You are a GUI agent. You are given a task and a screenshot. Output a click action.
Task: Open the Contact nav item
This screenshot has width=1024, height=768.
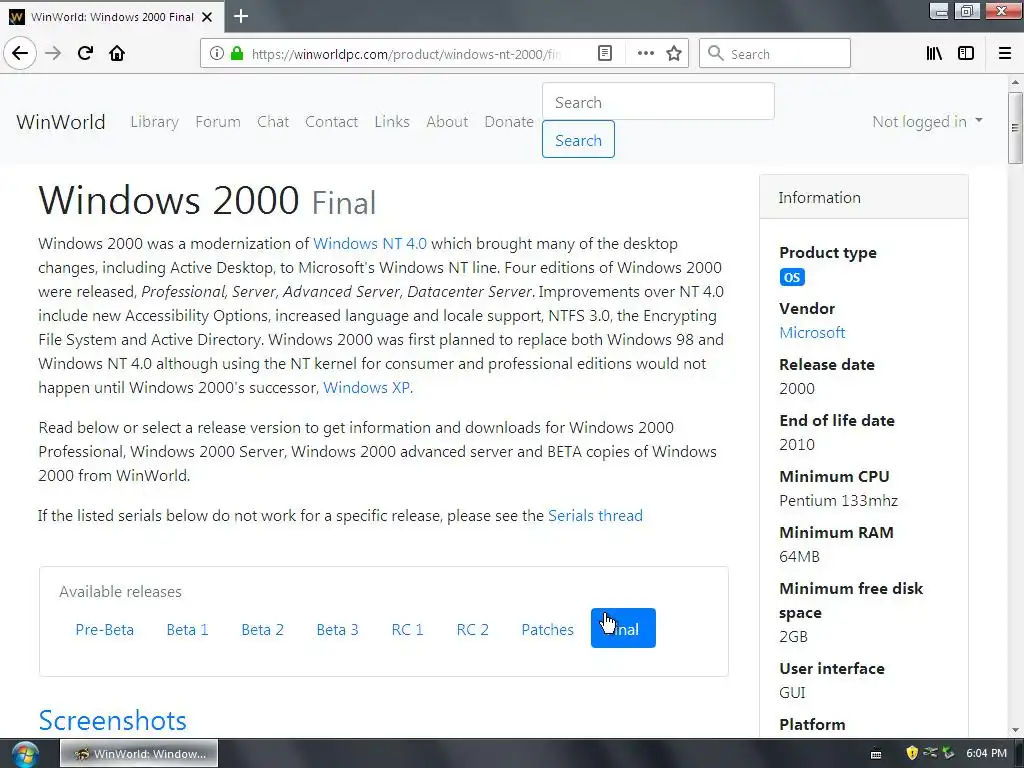[x=331, y=121]
